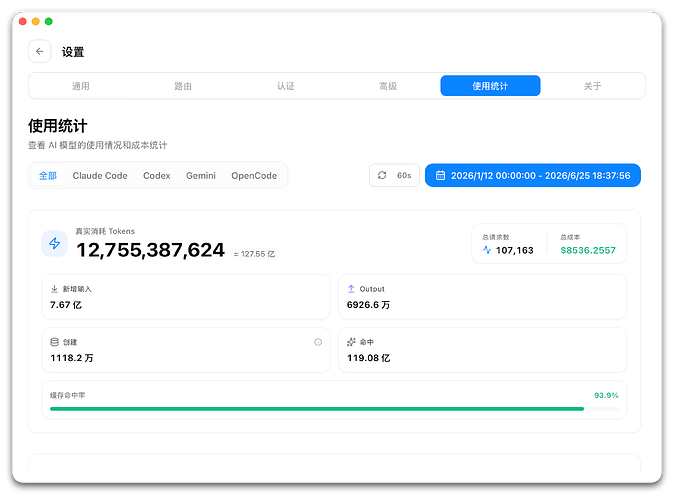The height and width of the screenshot is (499, 674).
Task: Filter statistics by Claude Code
Action: click(100, 175)
